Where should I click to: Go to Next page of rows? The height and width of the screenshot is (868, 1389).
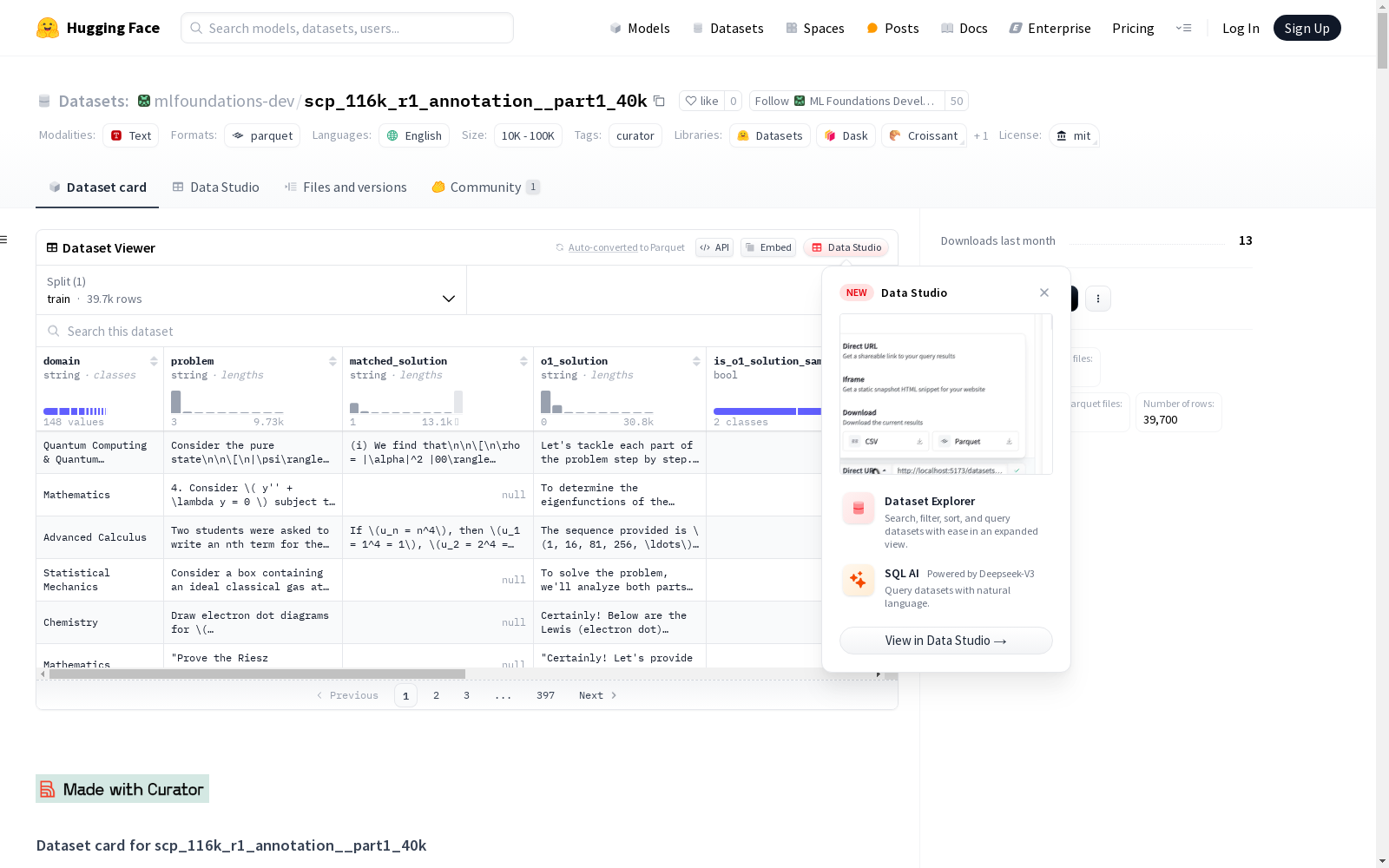click(597, 695)
